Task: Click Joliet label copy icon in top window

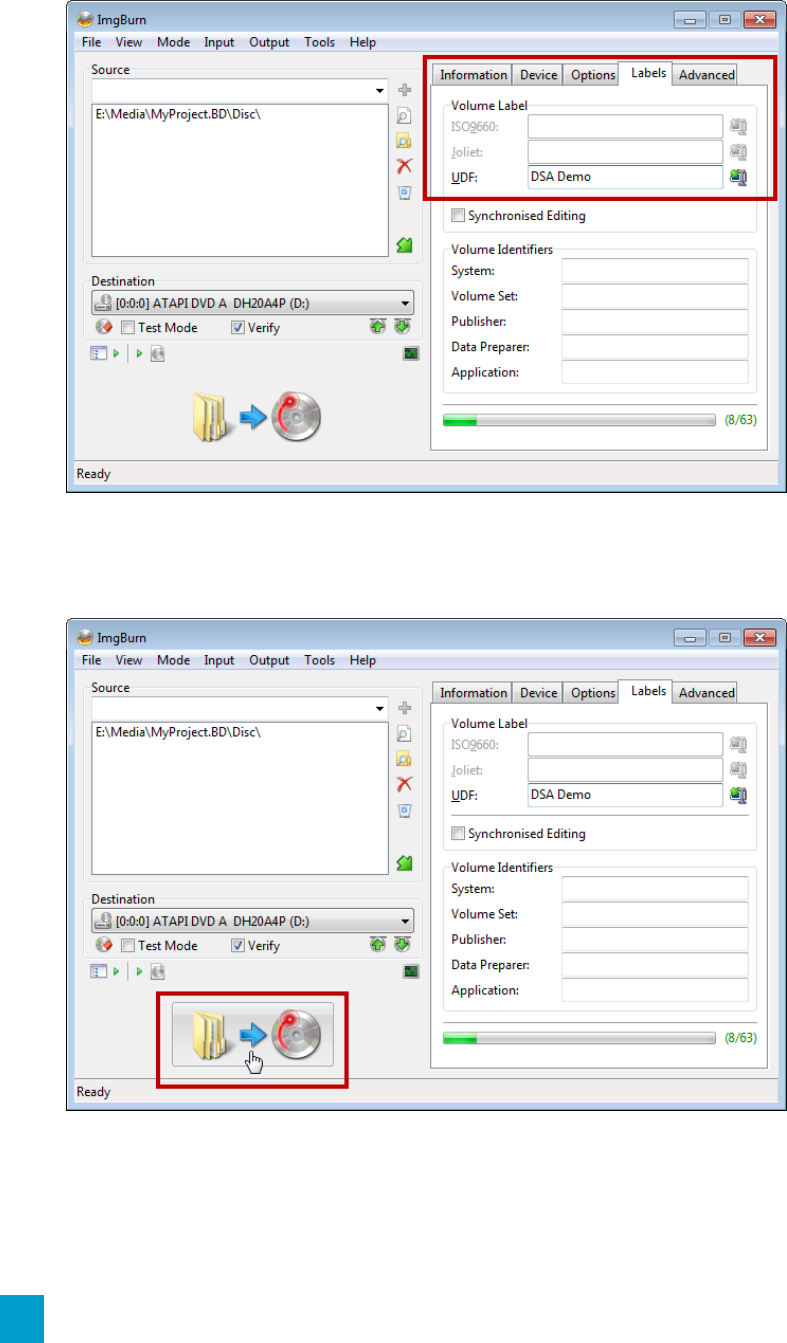Action: [x=739, y=152]
